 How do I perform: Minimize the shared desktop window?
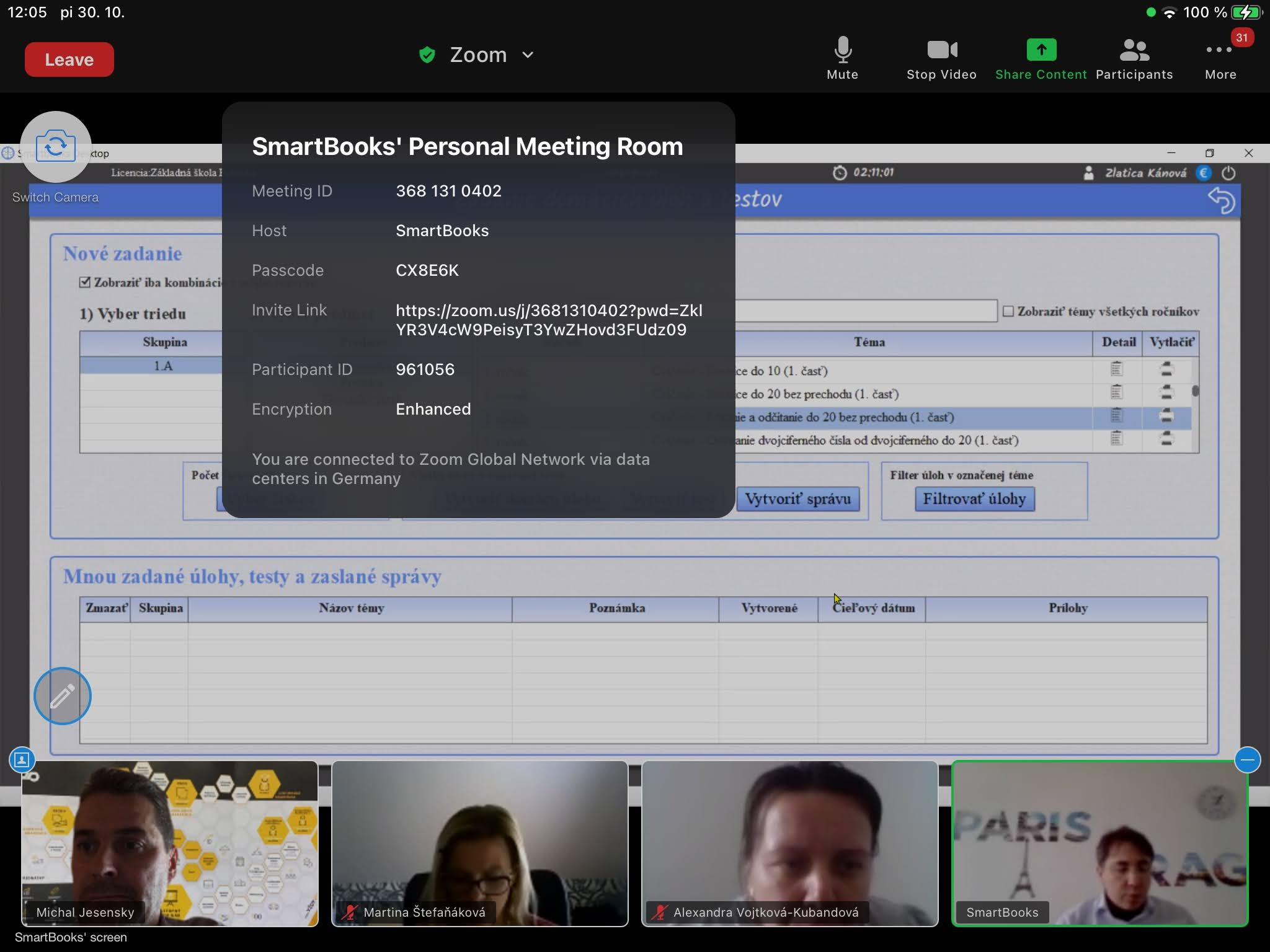[x=1171, y=153]
